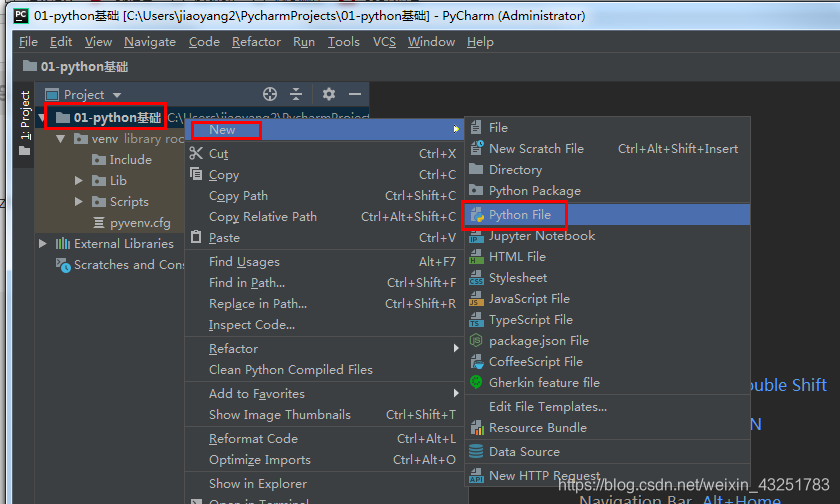The width and height of the screenshot is (840, 504).
Task: Click the Directory folder icon
Action: click(476, 169)
